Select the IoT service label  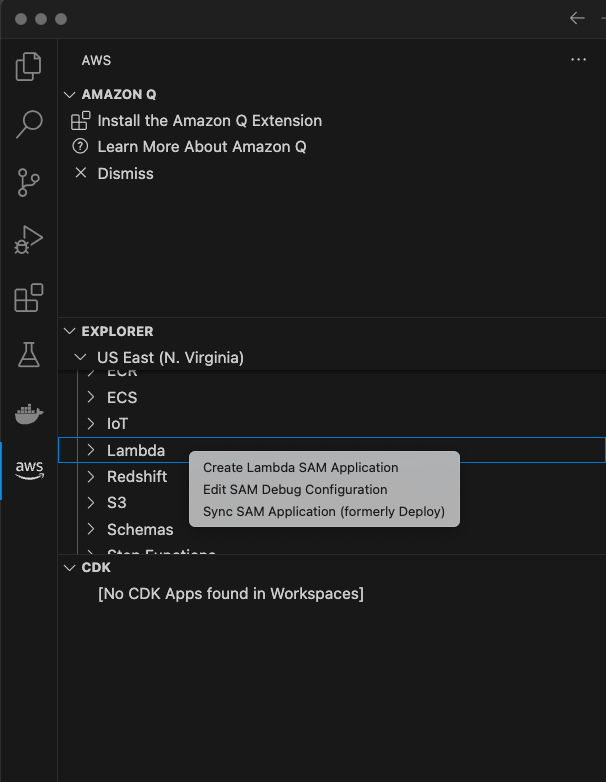tap(117, 424)
